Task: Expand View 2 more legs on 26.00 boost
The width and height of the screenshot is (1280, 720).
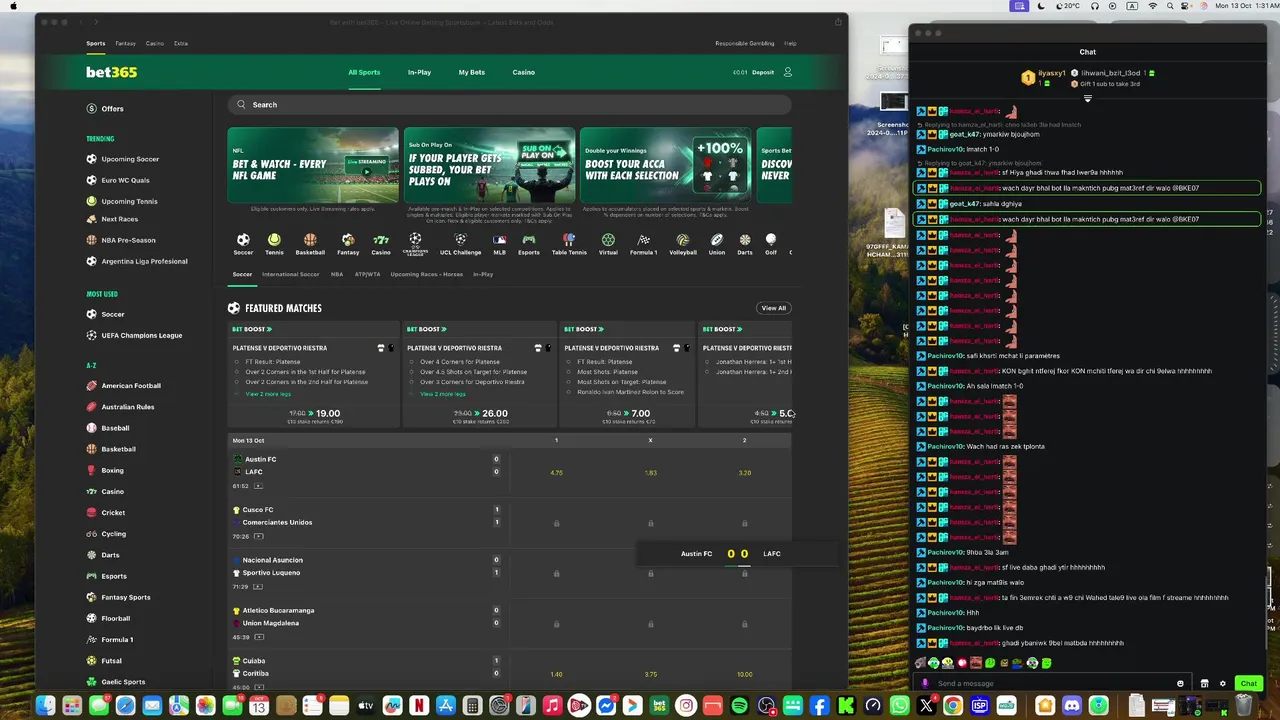Action: point(442,394)
